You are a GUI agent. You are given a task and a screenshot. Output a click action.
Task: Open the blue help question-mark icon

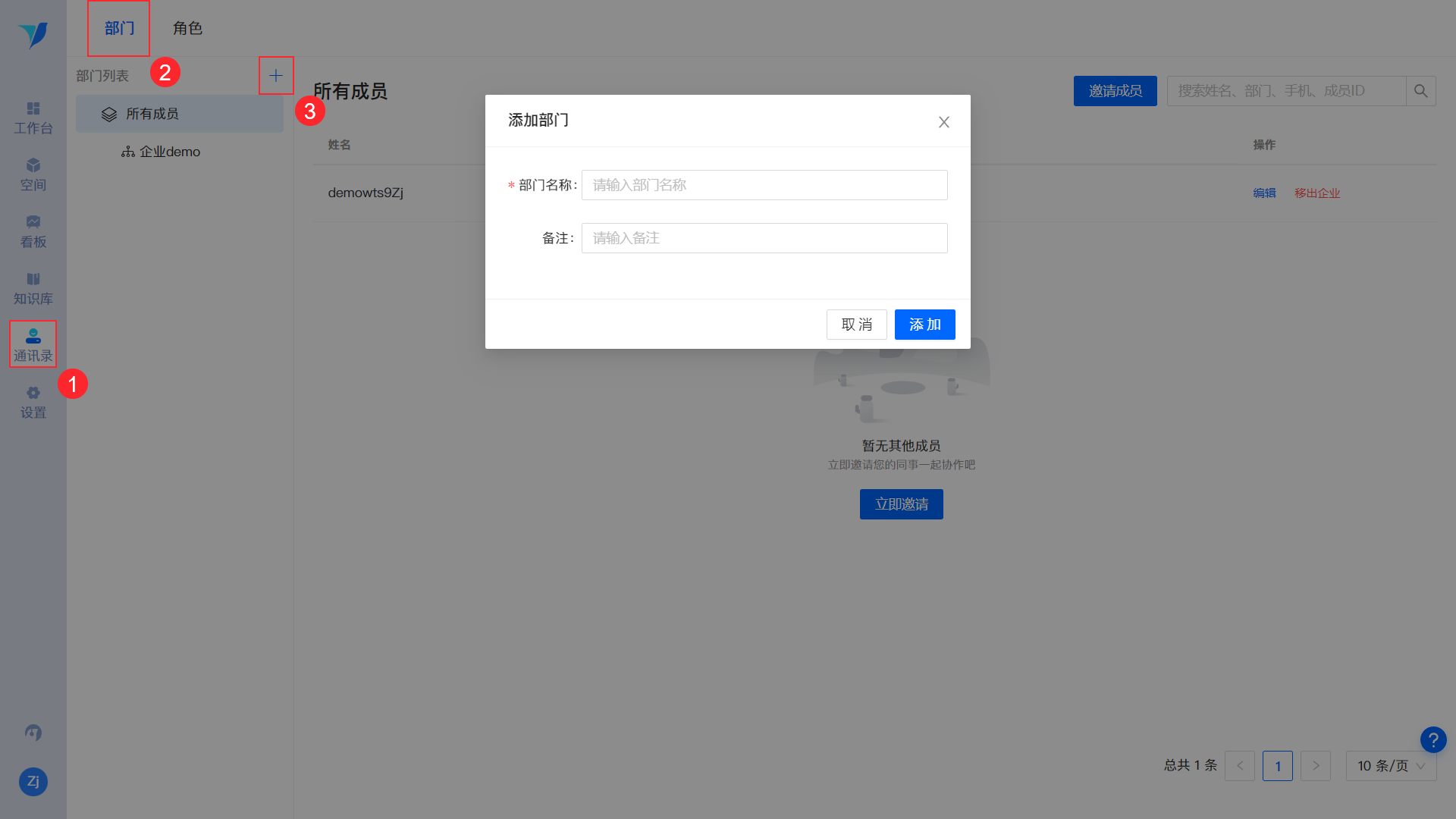coord(1433,739)
